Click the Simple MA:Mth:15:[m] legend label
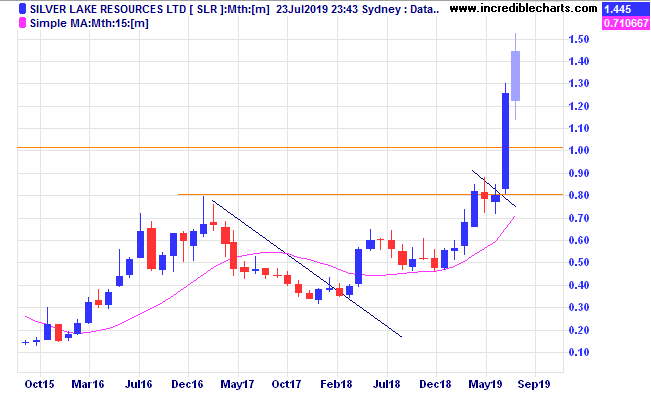Viewport: 651px width, 395px height. click(x=89, y=23)
